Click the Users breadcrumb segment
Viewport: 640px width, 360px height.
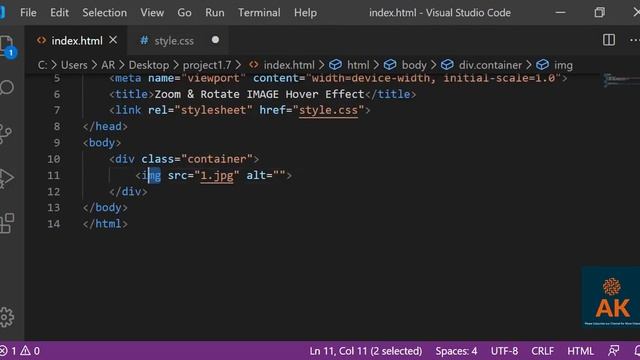pos(74,65)
